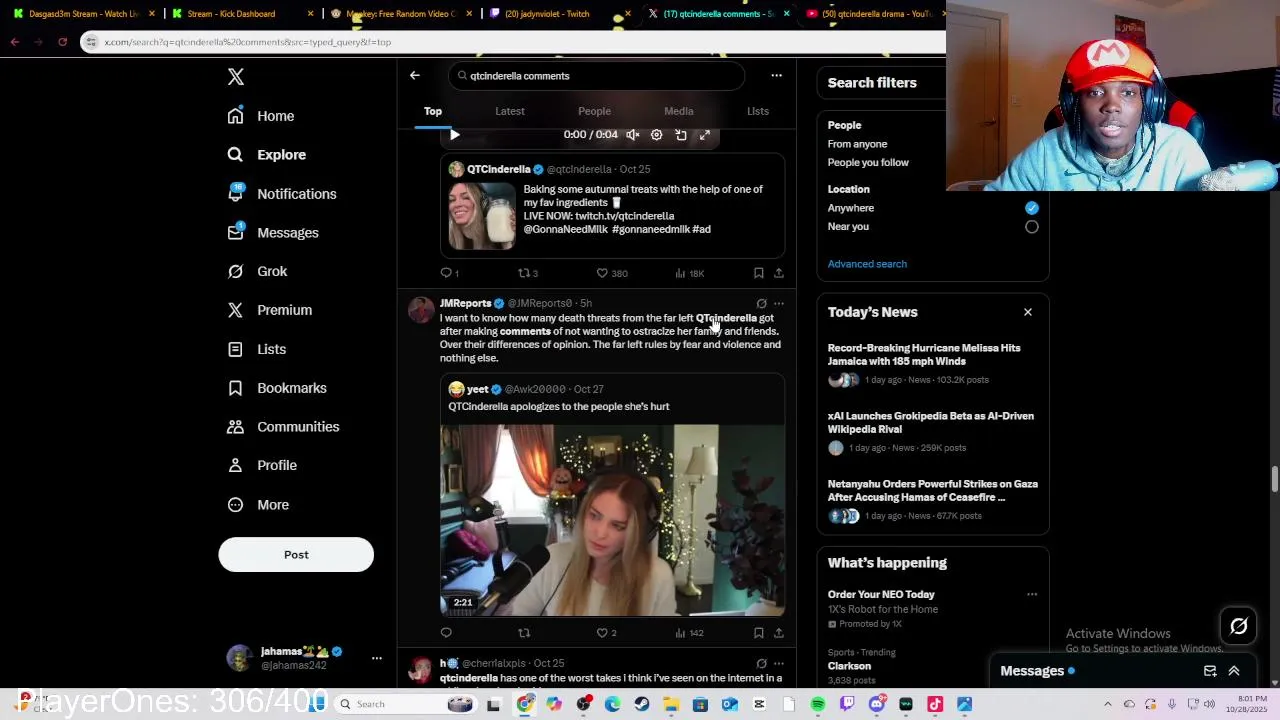Switch to the Media tab

click(x=679, y=111)
